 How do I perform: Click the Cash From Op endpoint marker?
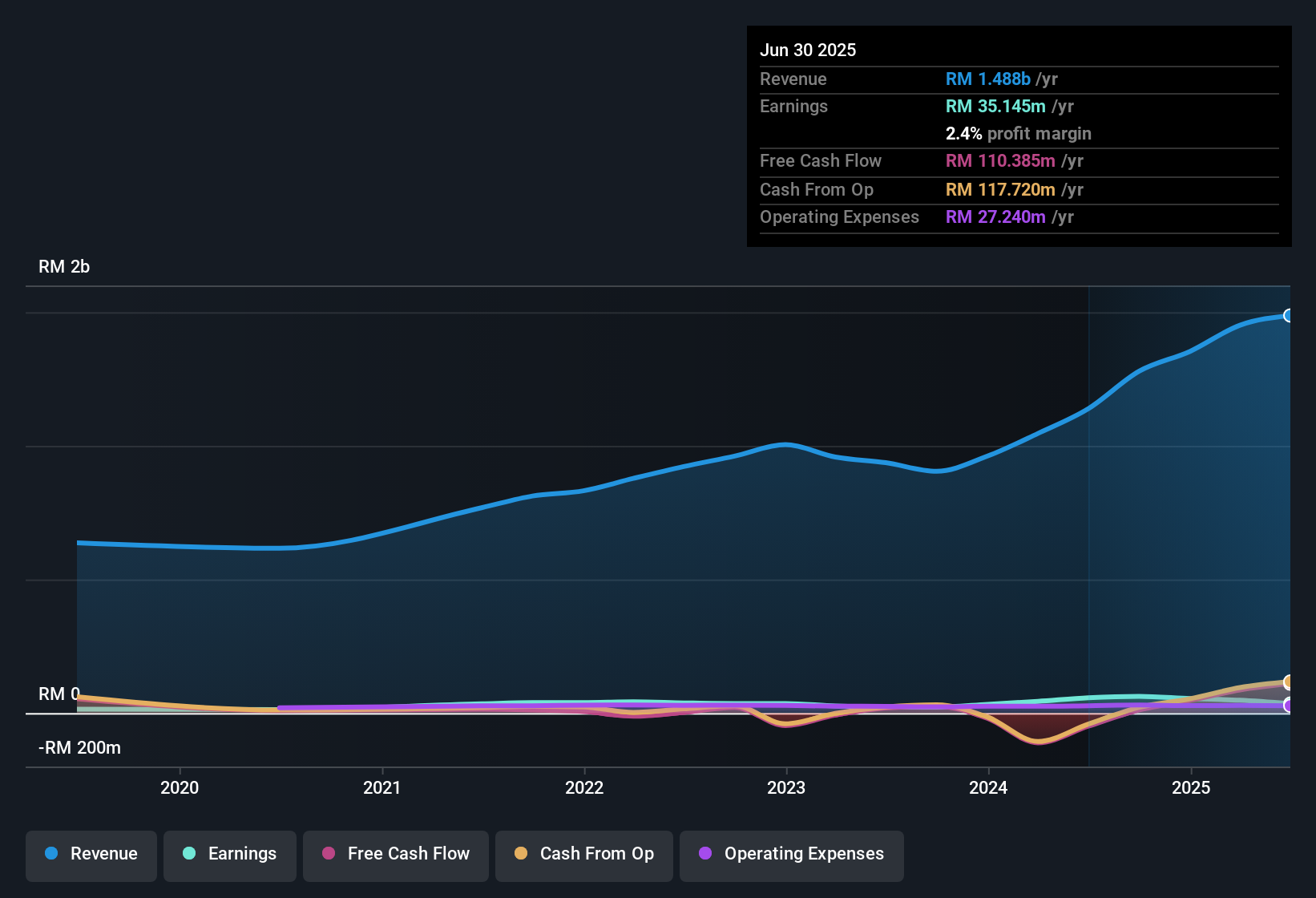(1289, 682)
